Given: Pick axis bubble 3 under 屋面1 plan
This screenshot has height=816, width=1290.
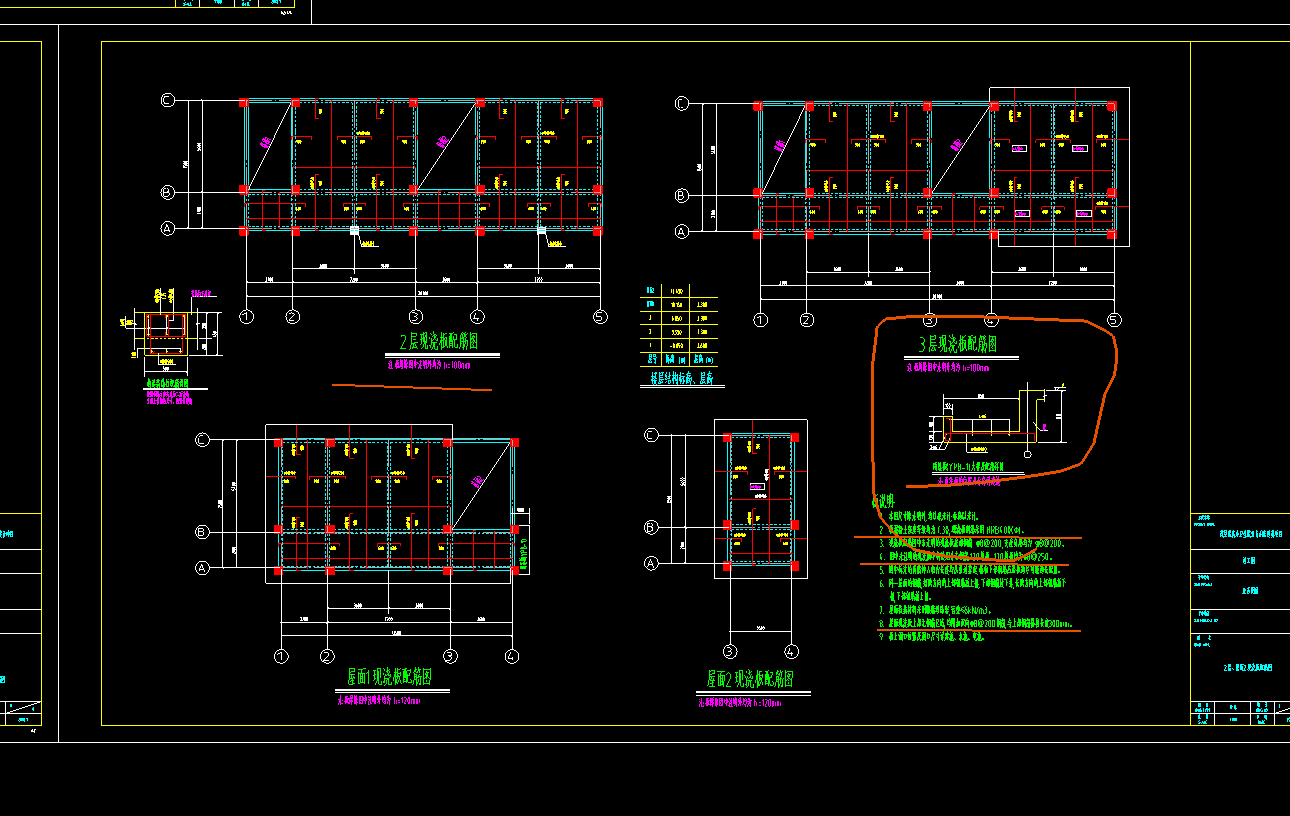Looking at the screenshot, I should point(451,657).
